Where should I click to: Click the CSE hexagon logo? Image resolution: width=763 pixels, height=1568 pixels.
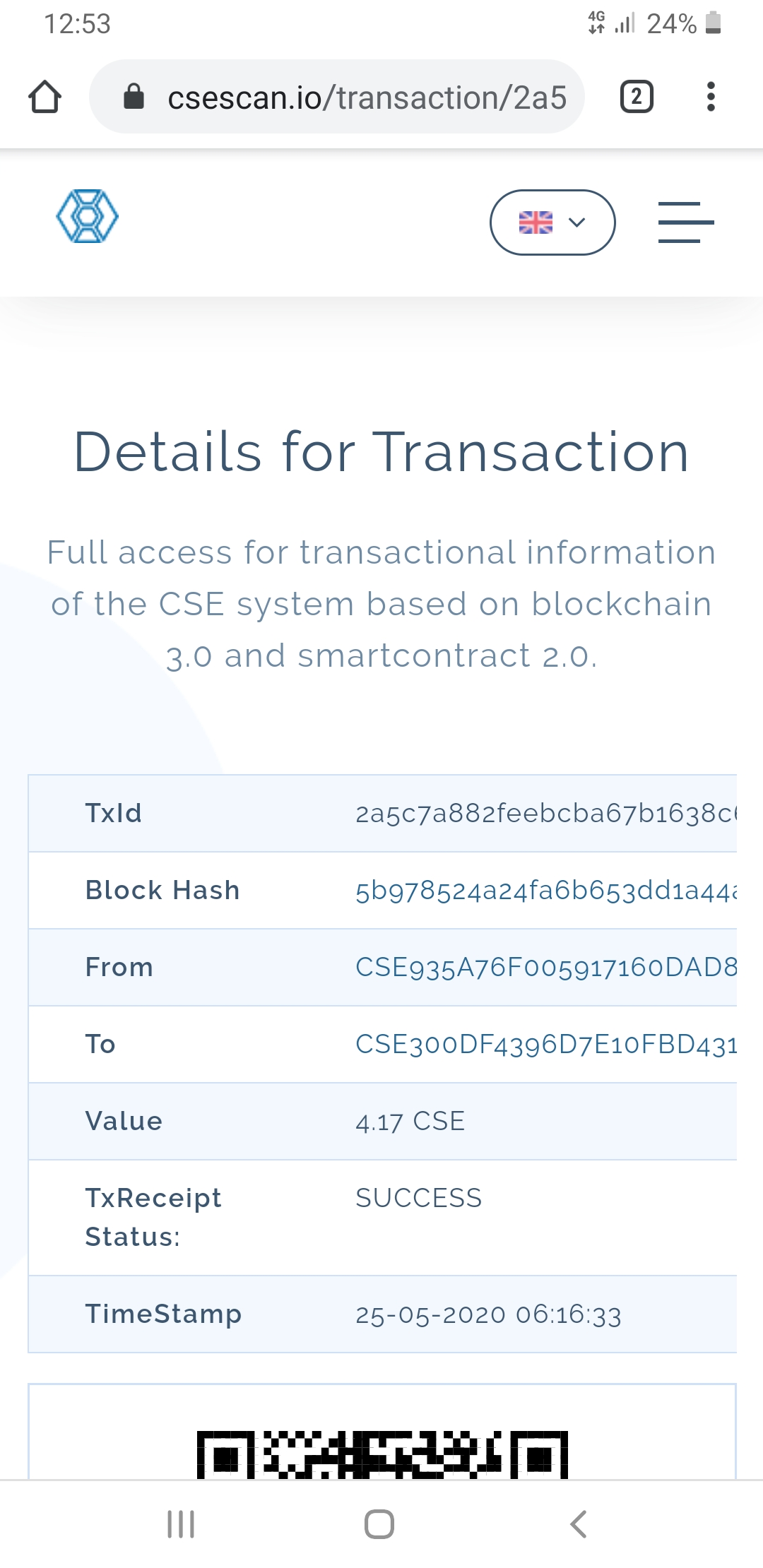point(87,216)
